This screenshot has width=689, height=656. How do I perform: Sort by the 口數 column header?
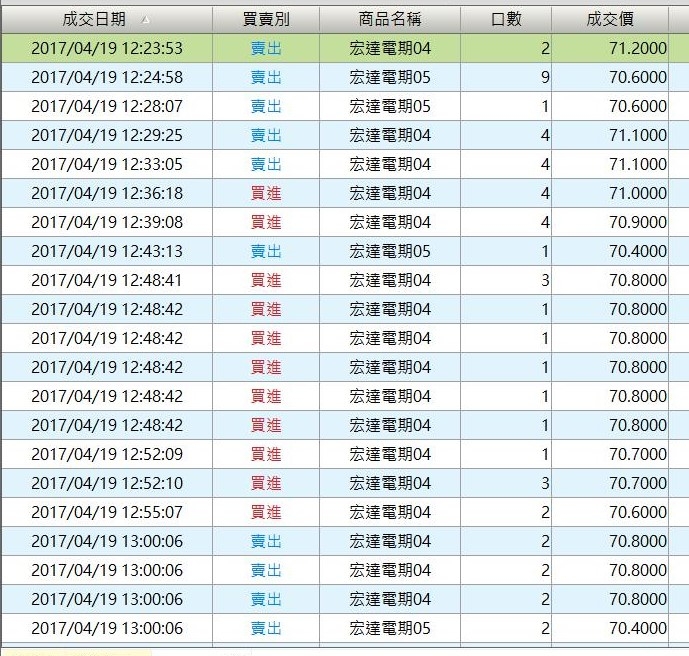pos(506,19)
